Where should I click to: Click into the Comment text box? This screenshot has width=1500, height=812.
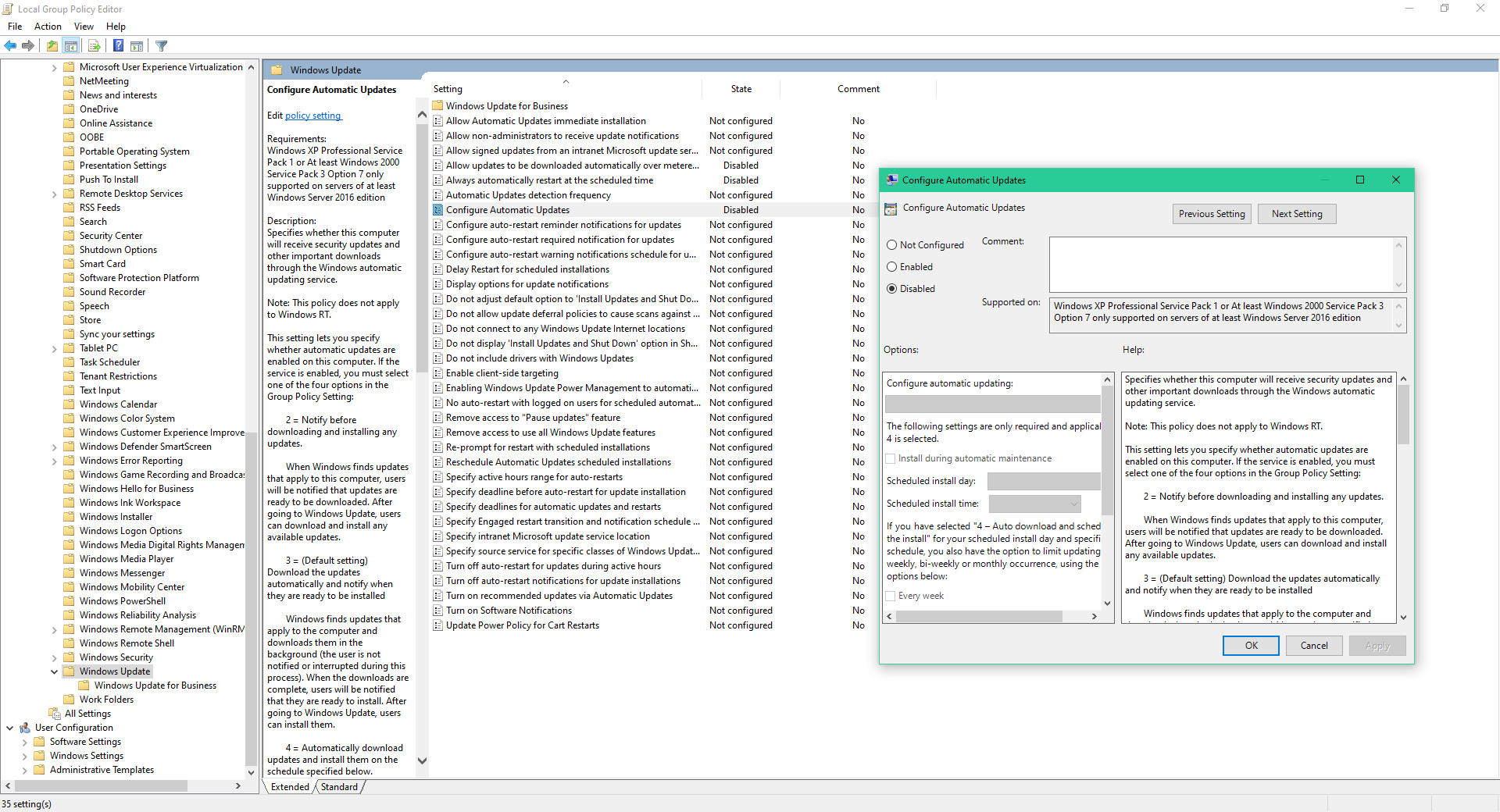coord(1221,265)
